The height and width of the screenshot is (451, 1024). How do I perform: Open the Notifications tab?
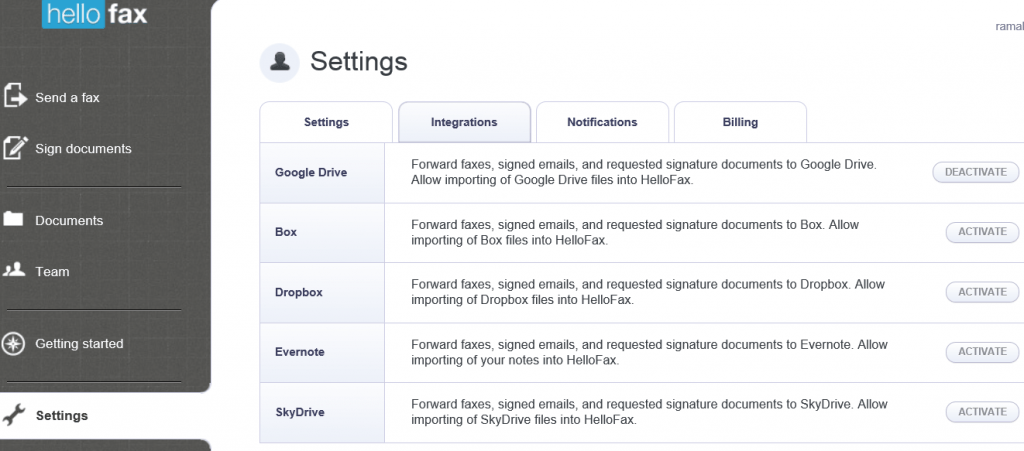point(602,122)
